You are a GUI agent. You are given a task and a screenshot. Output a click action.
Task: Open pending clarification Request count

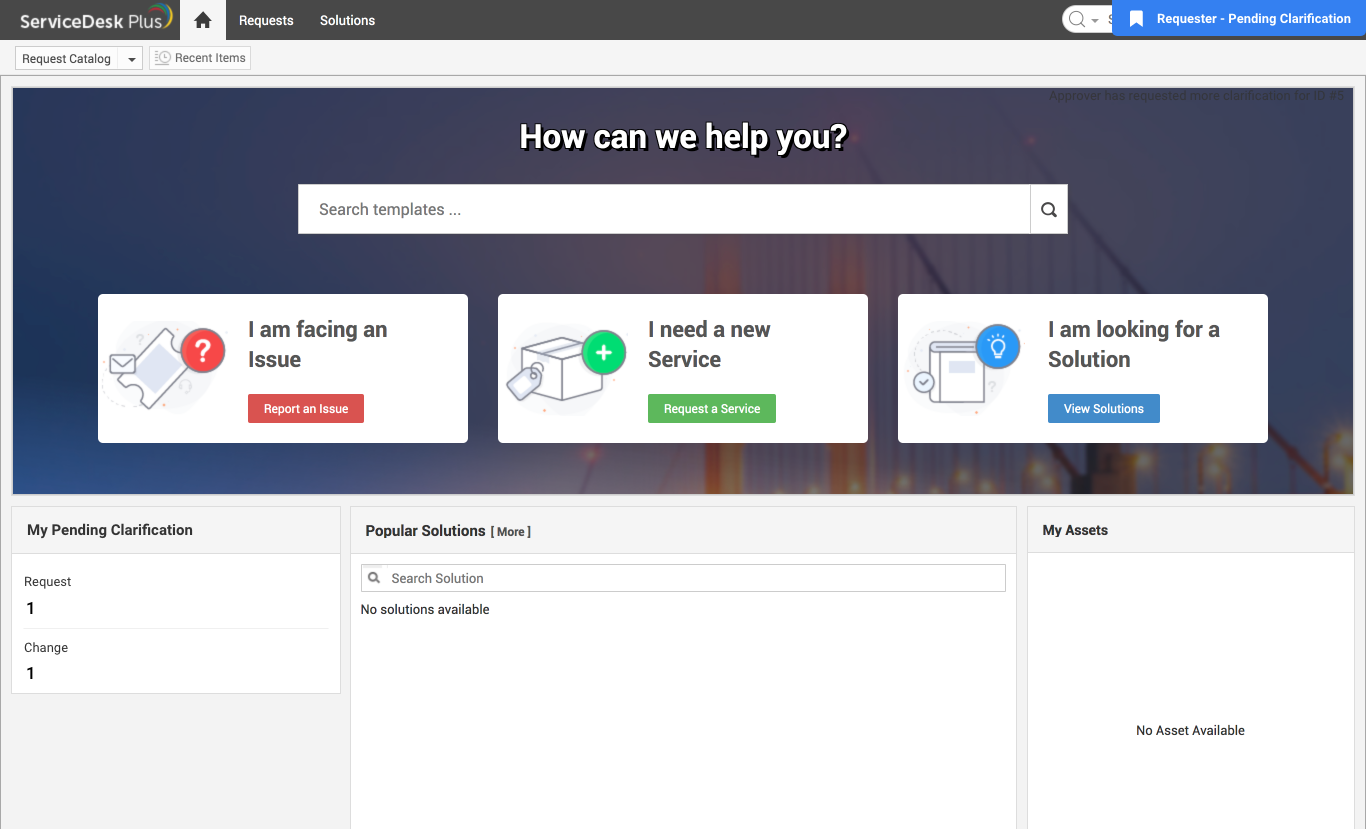tap(31, 608)
